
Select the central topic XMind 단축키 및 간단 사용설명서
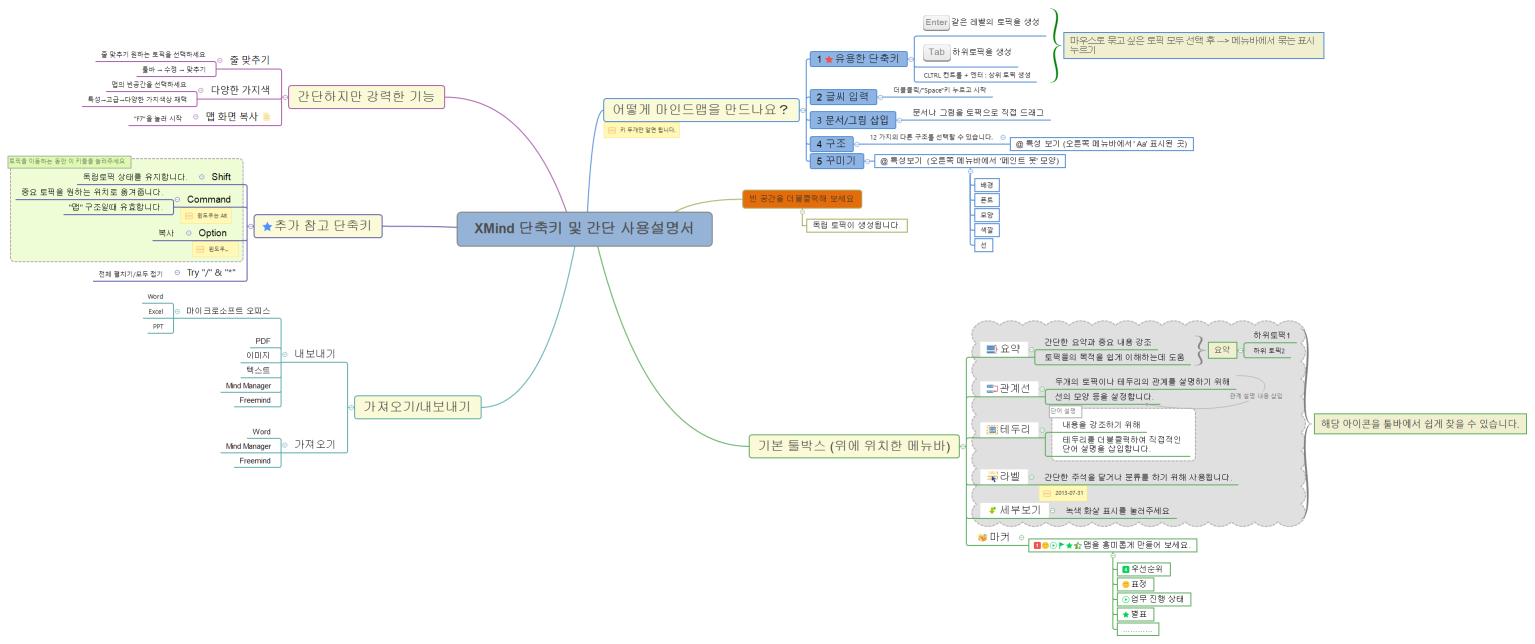(585, 229)
